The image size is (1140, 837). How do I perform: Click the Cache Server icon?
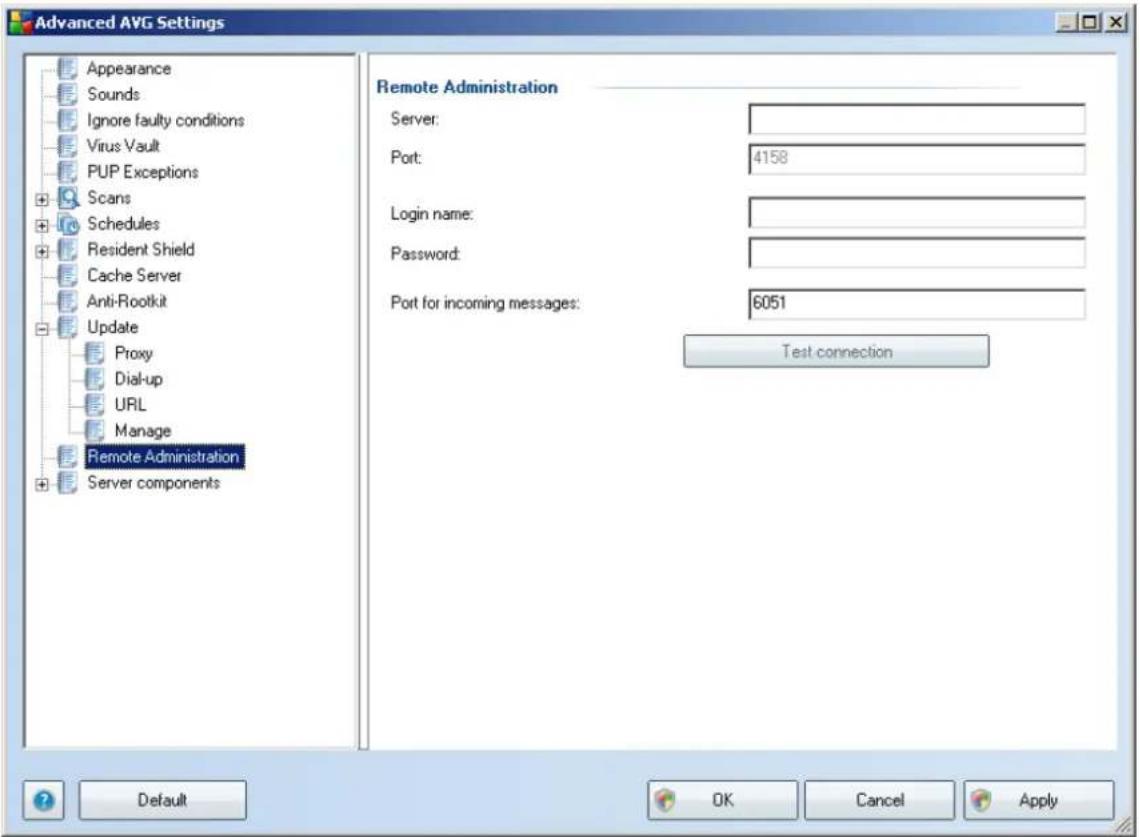[67, 276]
